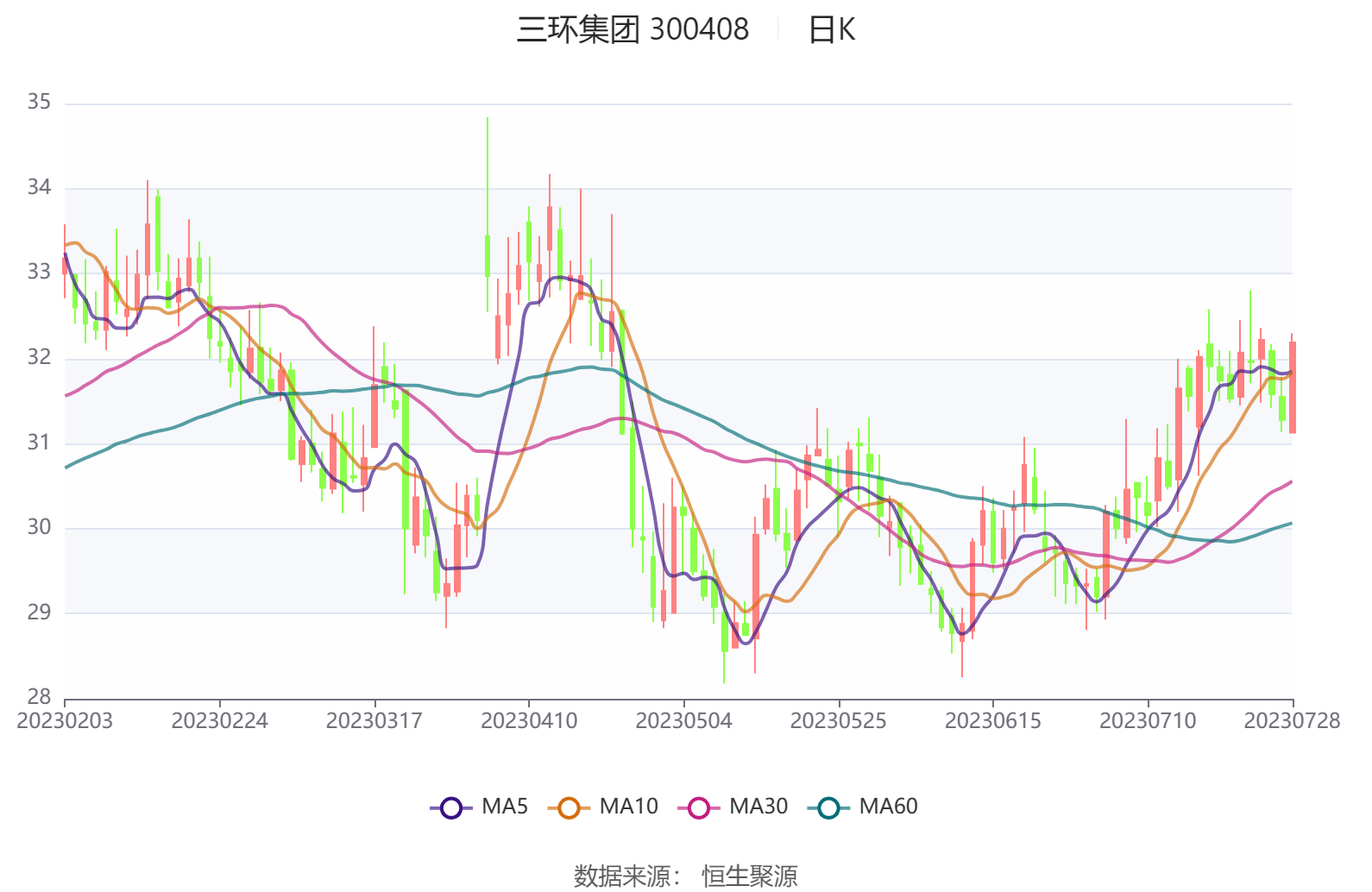Click the last red candlestick on 20230728
This screenshot has height=892, width=1372.
[1292, 387]
